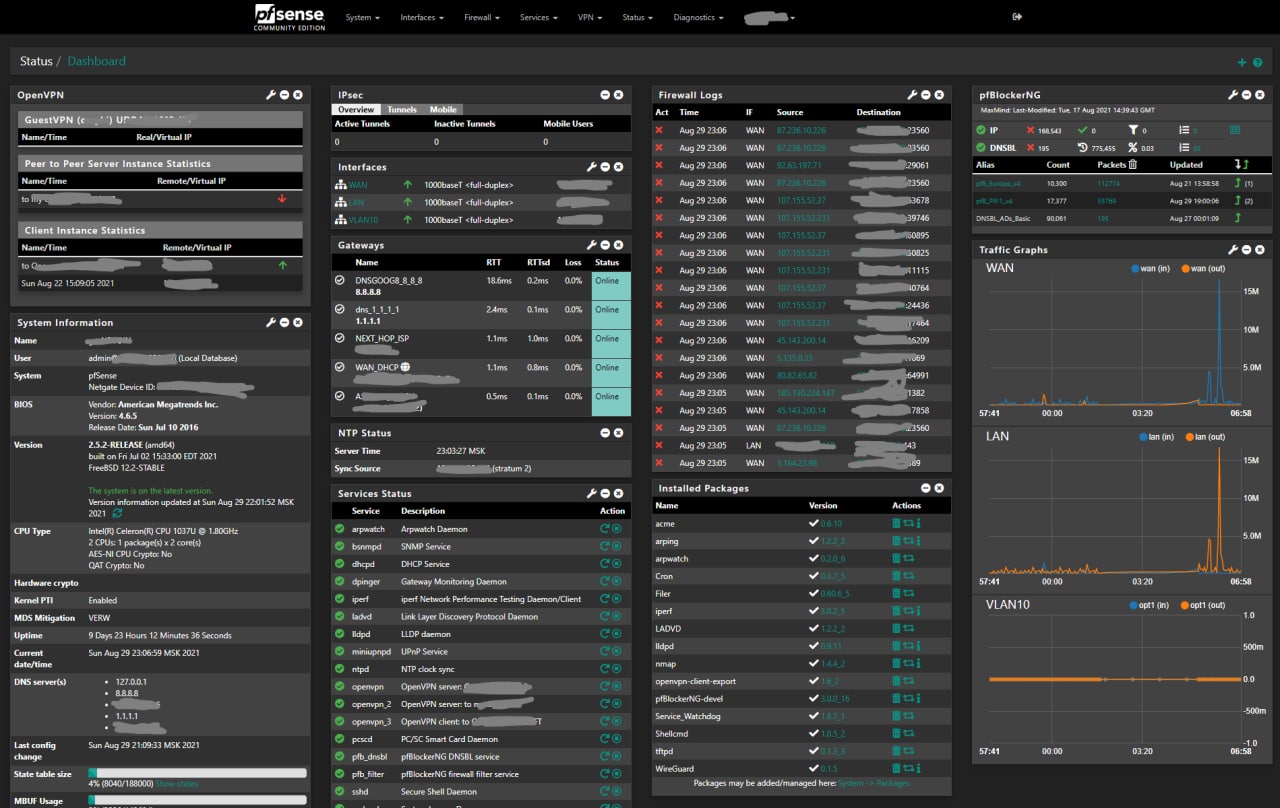This screenshot has height=808, width=1280.
Task: Click acme version 0.6.10 link
Action: pyautogui.click(x=831, y=524)
